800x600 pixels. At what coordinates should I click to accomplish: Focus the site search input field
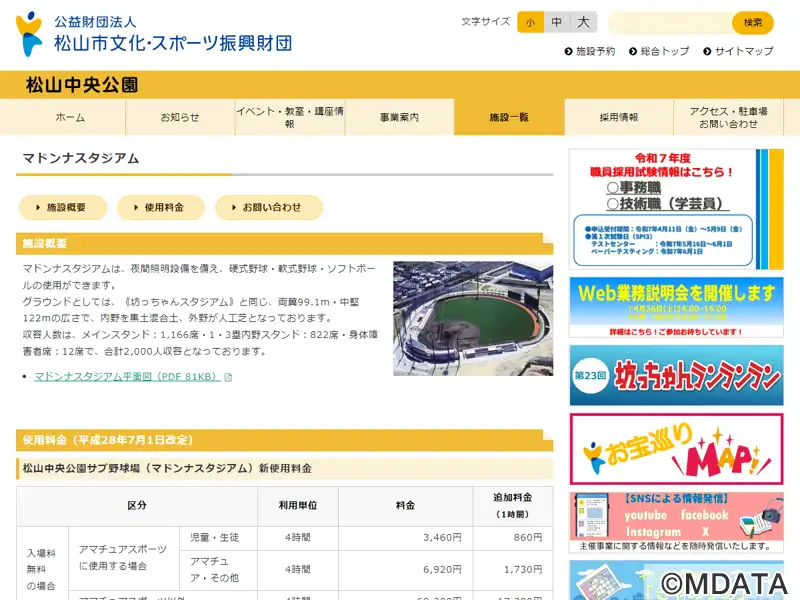[670, 22]
